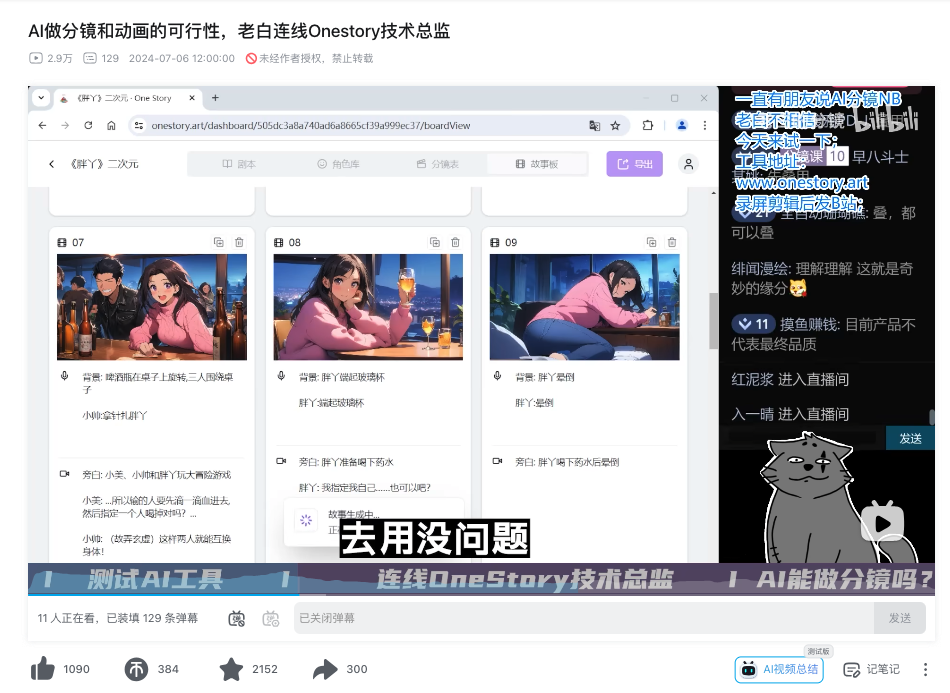Screen dimensions: 950x693
Task: Click chat line 入一晴 进入直播间
Action: click(790, 414)
